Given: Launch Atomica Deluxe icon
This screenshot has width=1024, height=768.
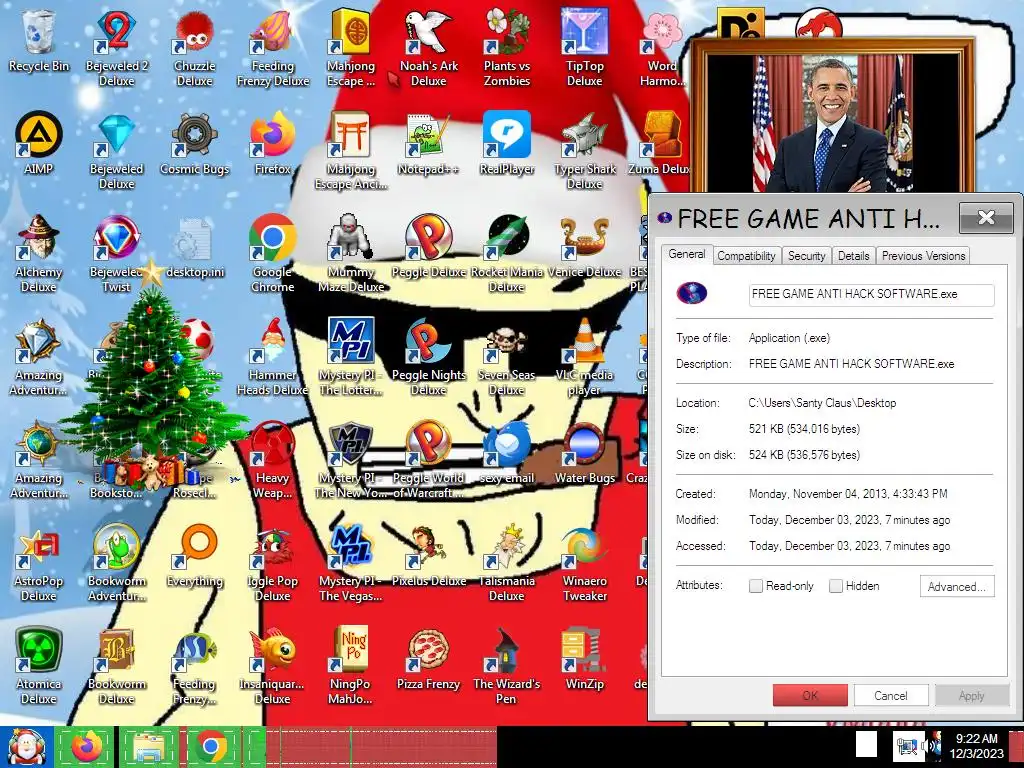Looking at the screenshot, I should tap(39, 666).
